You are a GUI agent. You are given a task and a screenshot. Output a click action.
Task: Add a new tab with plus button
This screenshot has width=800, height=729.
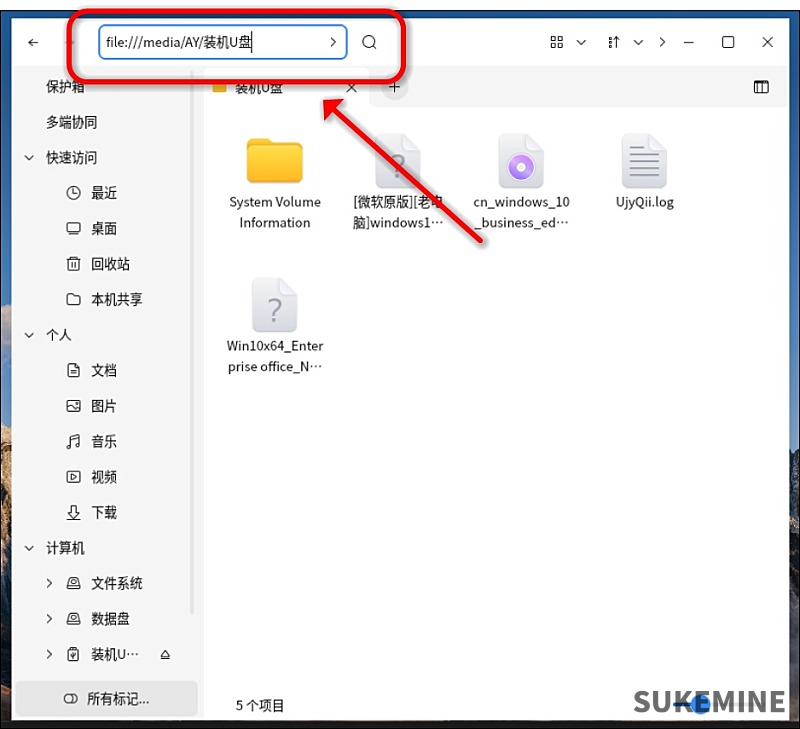pyautogui.click(x=394, y=87)
